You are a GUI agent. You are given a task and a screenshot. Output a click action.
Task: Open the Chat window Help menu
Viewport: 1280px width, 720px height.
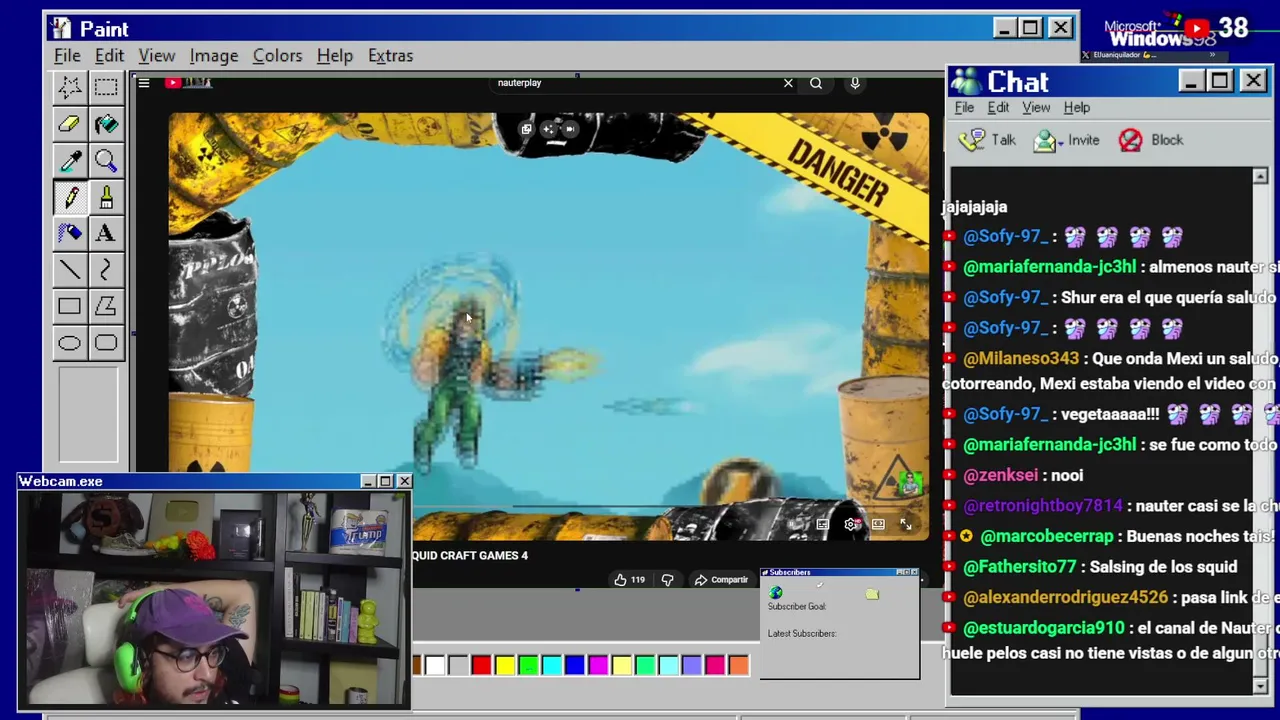[1076, 108]
